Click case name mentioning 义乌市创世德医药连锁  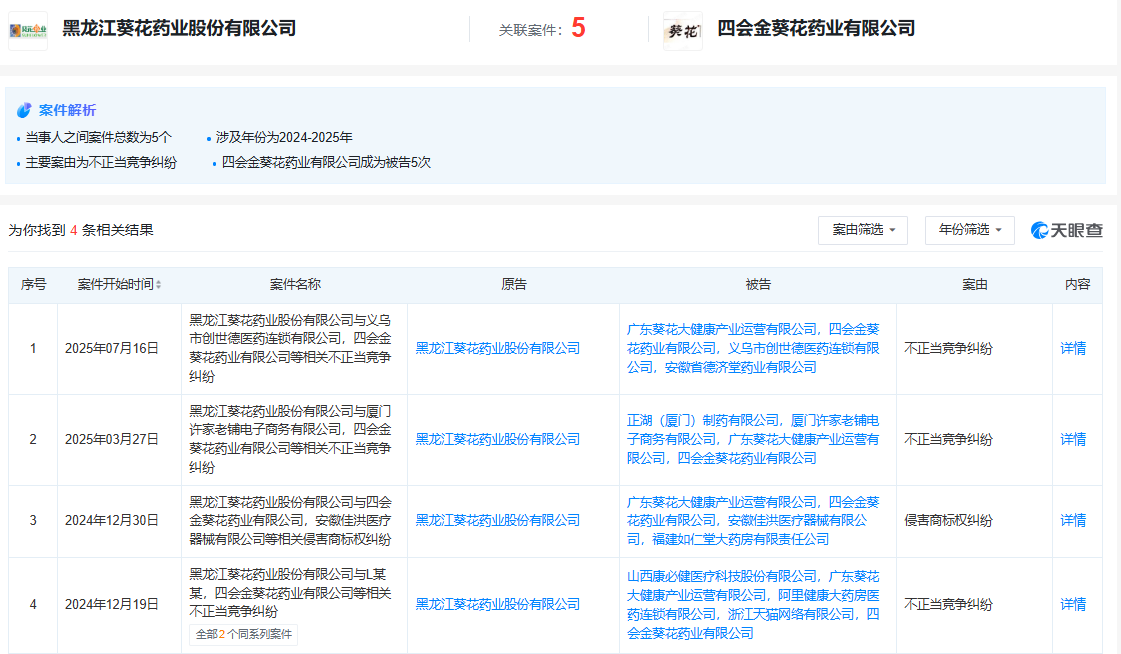[290, 348]
